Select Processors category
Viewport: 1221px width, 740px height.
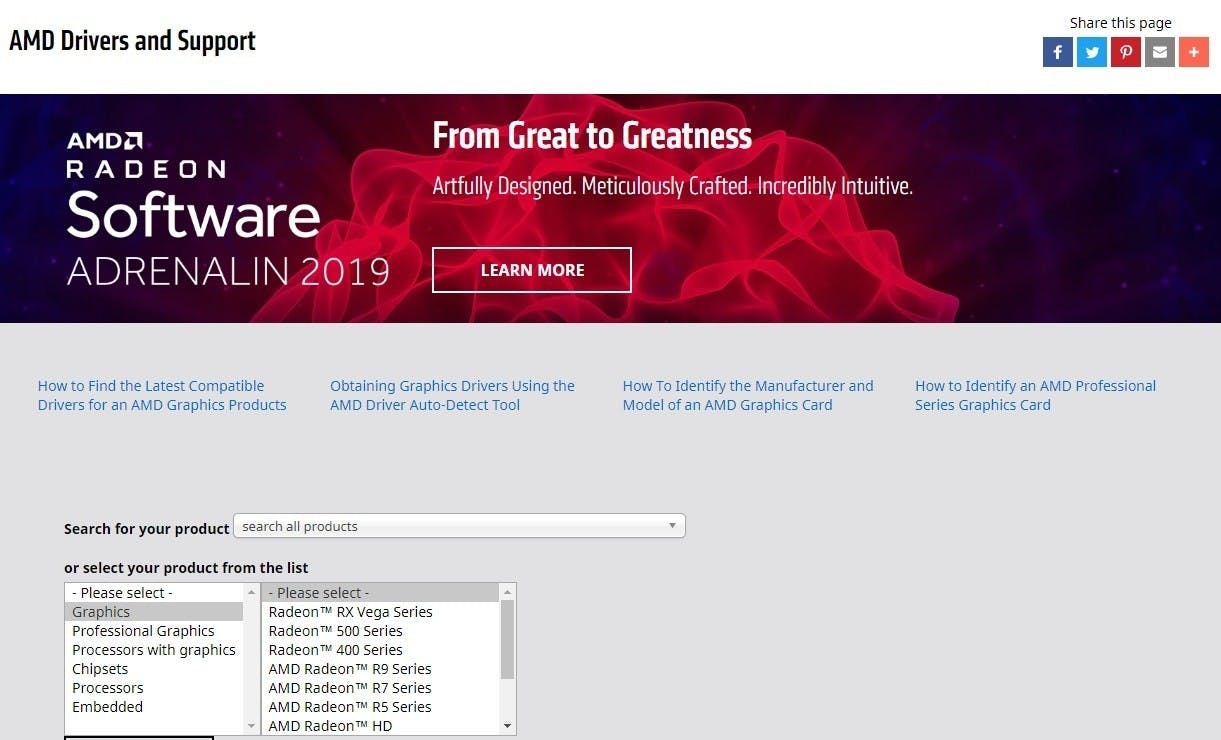[x=154, y=688]
